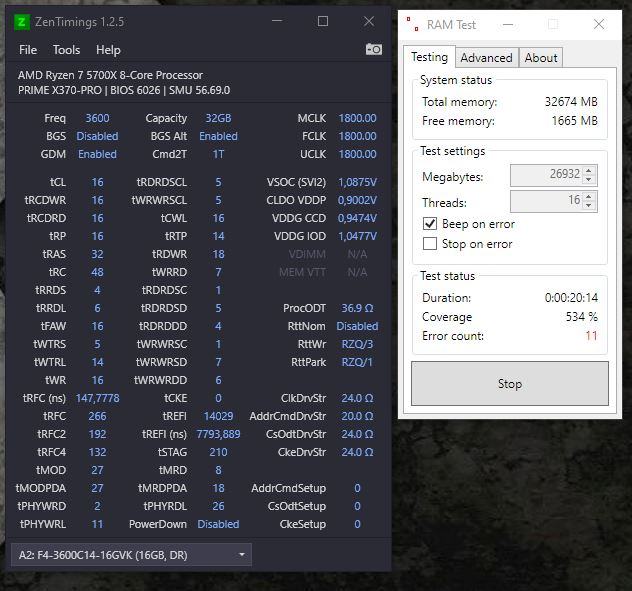Click the Error count value 11
Image resolution: width=632 pixels, height=591 pixels.
click(591, 335)
